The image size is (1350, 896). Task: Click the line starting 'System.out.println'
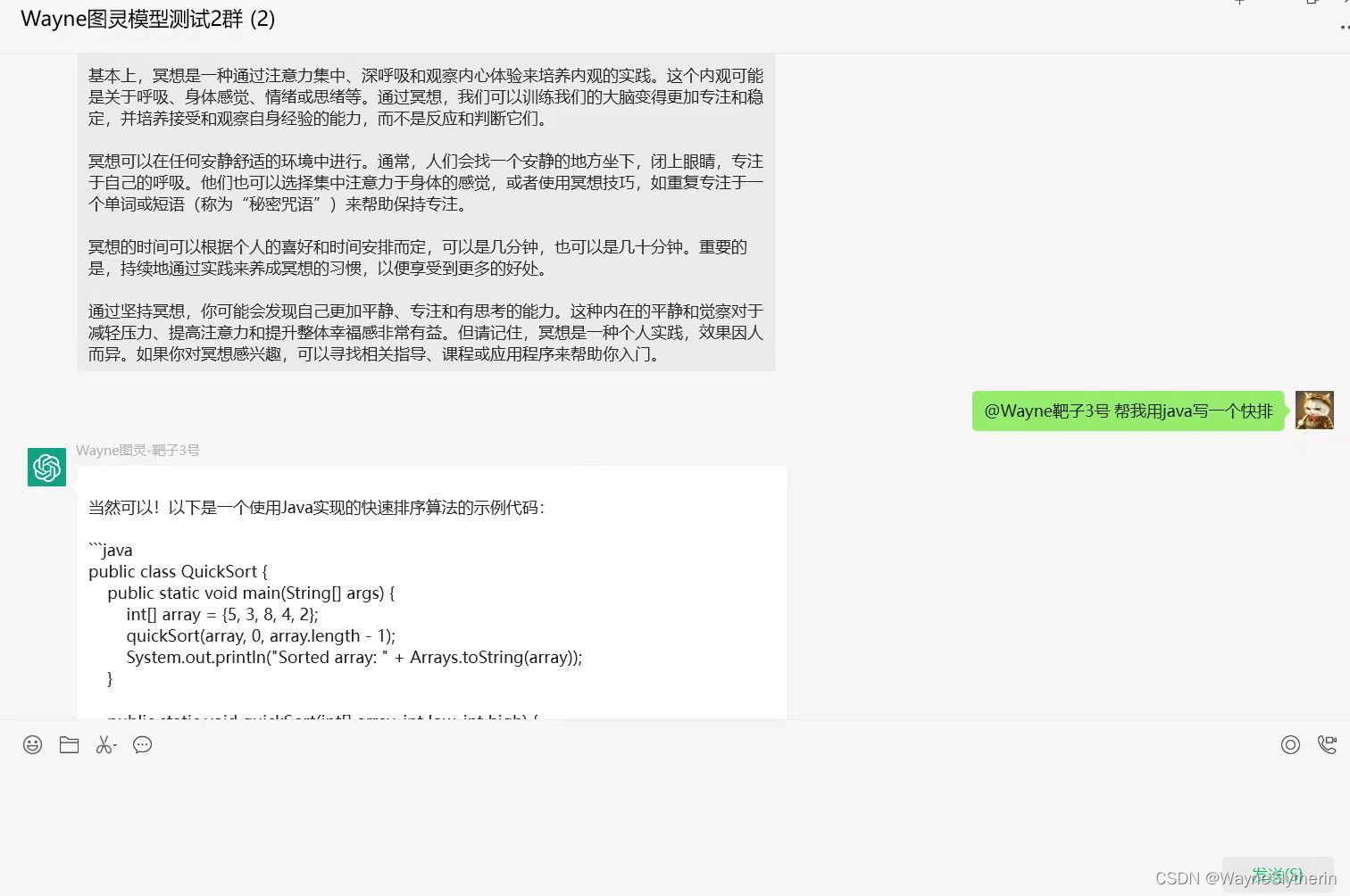pyautogui.click(x=354, y=657)
